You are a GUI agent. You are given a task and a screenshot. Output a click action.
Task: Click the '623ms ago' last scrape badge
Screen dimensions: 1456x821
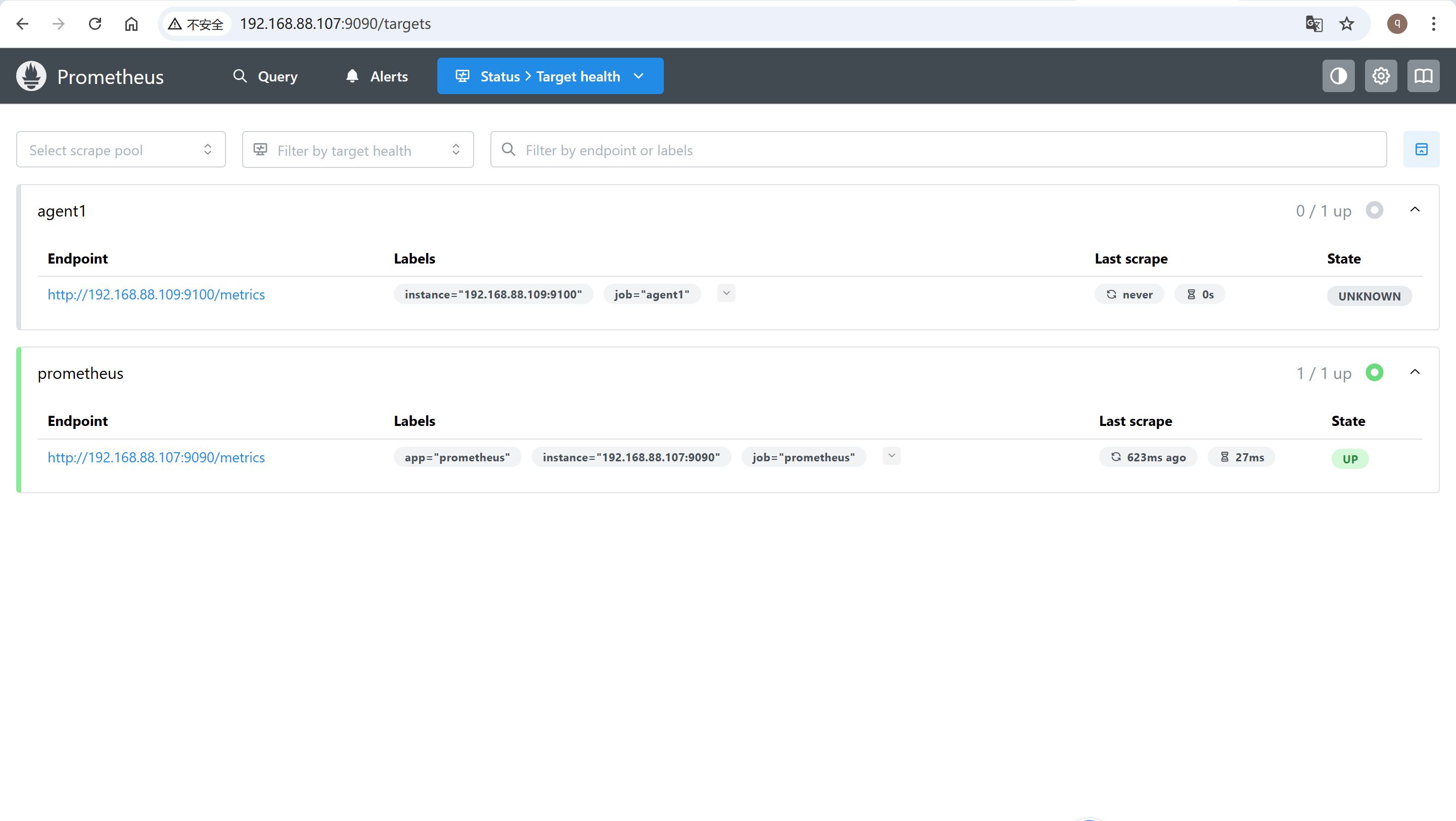(x=1149, y=457)
